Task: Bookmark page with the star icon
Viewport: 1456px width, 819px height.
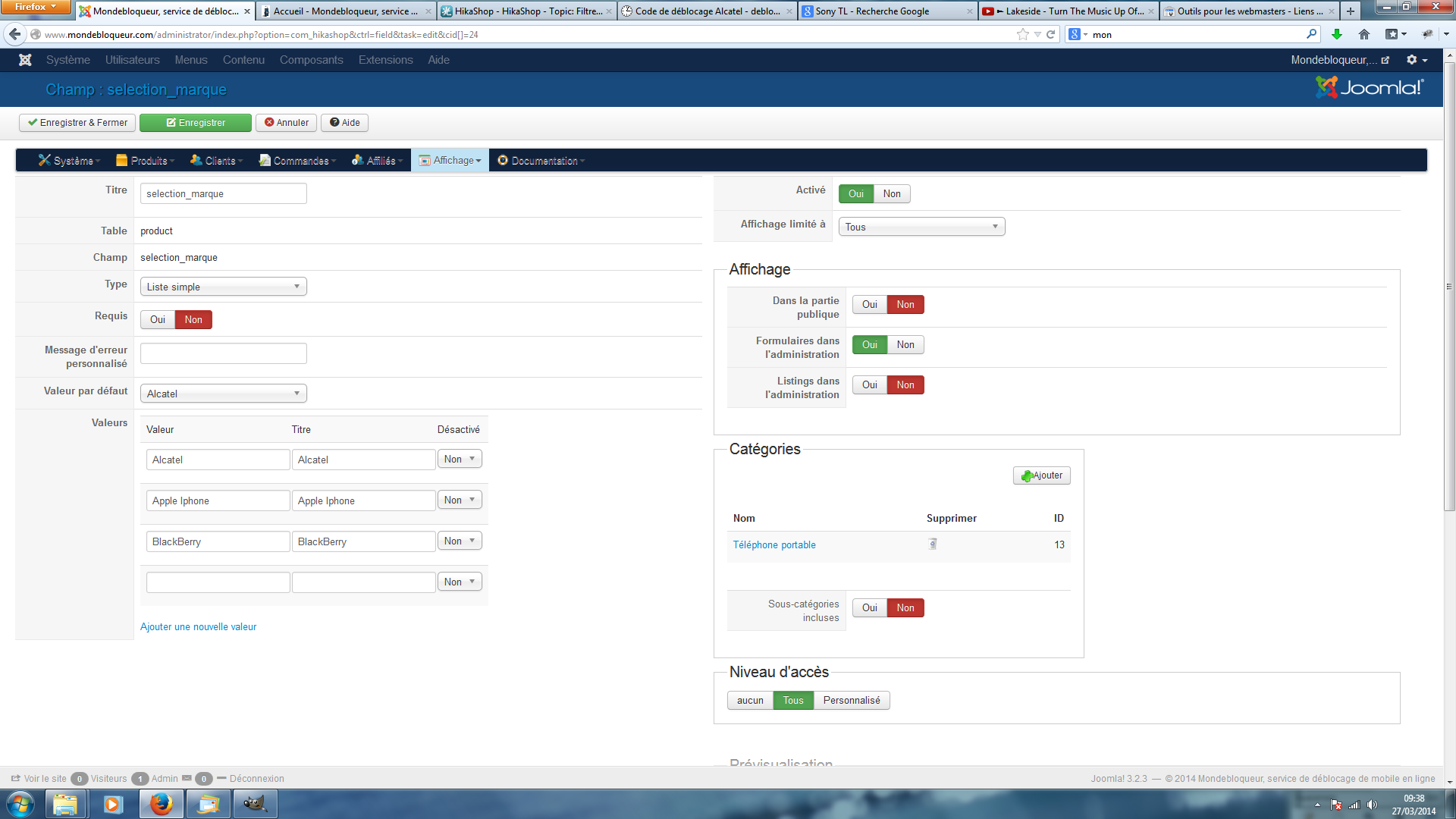Action: click(1022, 34)
